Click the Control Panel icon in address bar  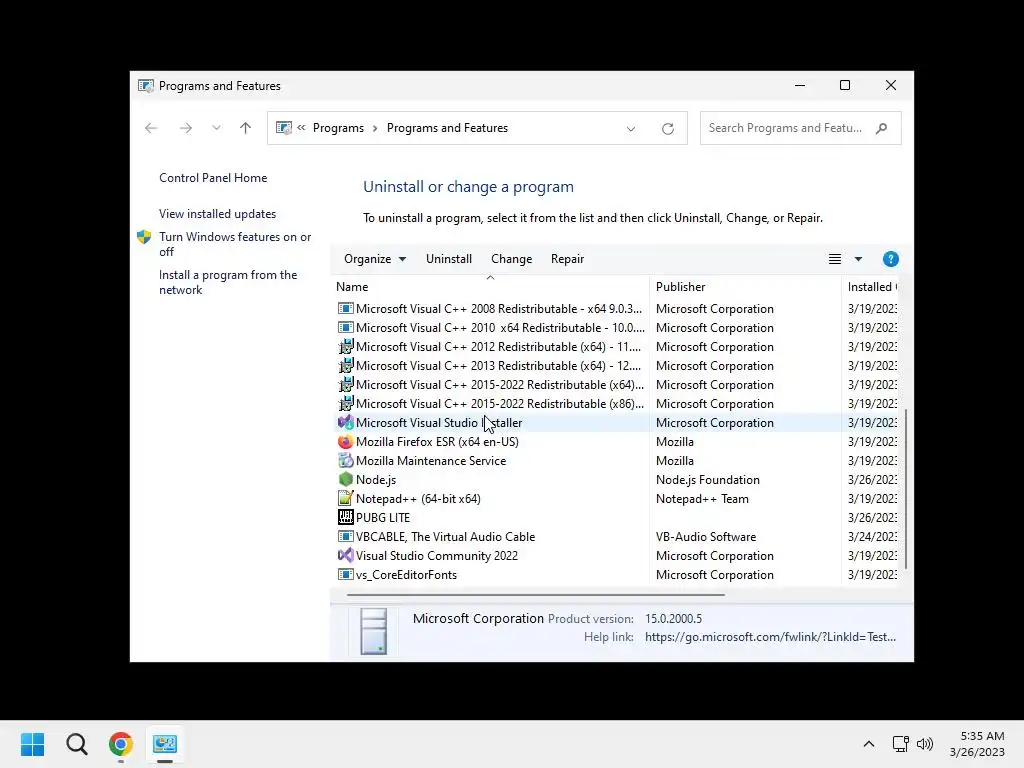[283, 128]
